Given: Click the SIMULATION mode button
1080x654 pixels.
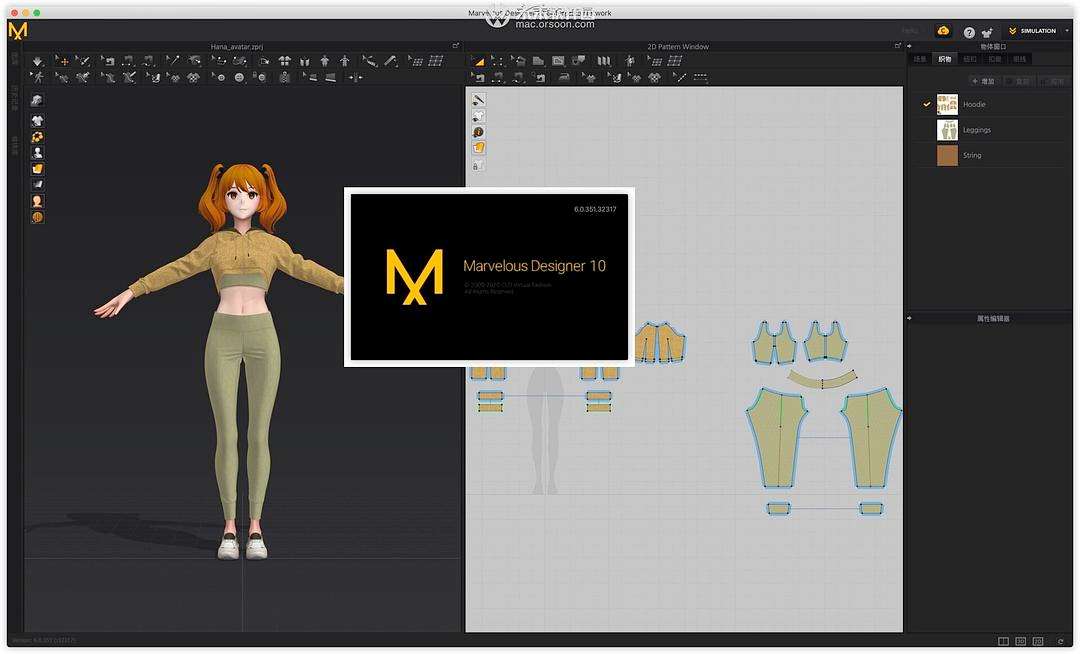Looking at the screenshot, I should click(1032, 31).
